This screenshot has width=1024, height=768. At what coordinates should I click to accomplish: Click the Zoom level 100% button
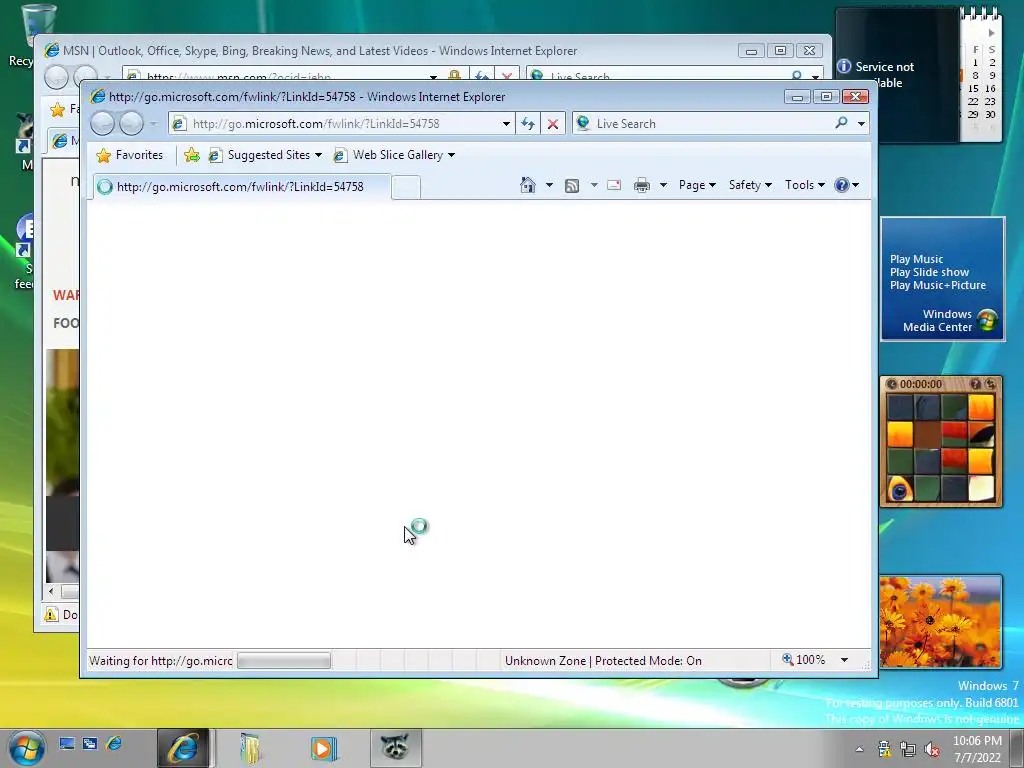click(804, 660)
